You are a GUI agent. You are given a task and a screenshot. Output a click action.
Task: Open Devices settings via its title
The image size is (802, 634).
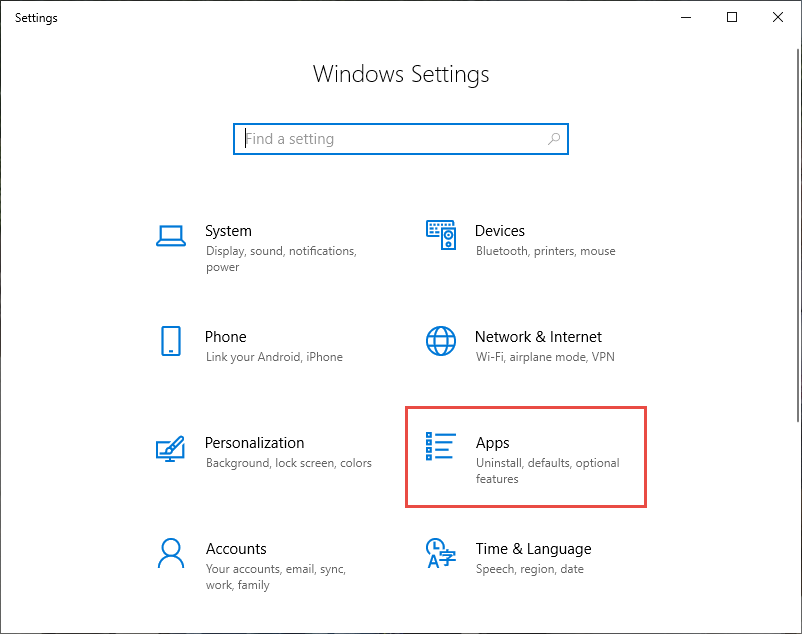tap(500, 231)
